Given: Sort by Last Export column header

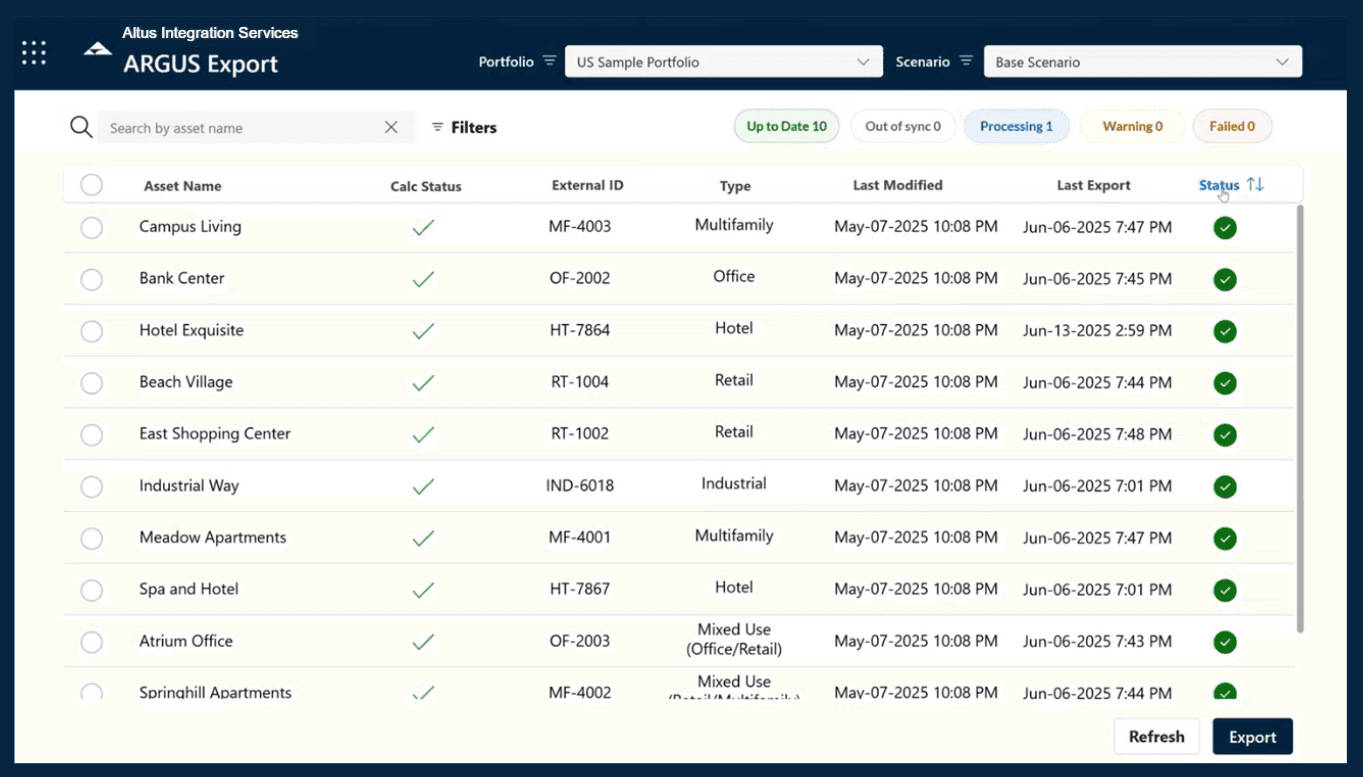Looking at the screenshot, I should point(1094,185).
